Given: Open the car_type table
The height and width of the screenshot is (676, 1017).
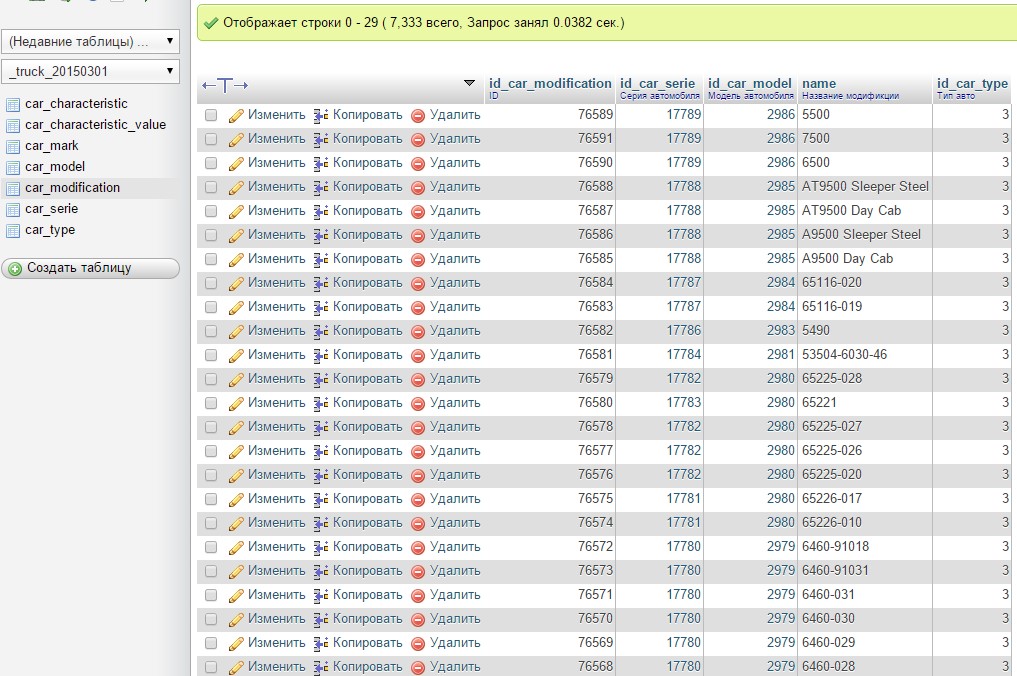Looking at the screenshot, I should (x=50, y=230).
